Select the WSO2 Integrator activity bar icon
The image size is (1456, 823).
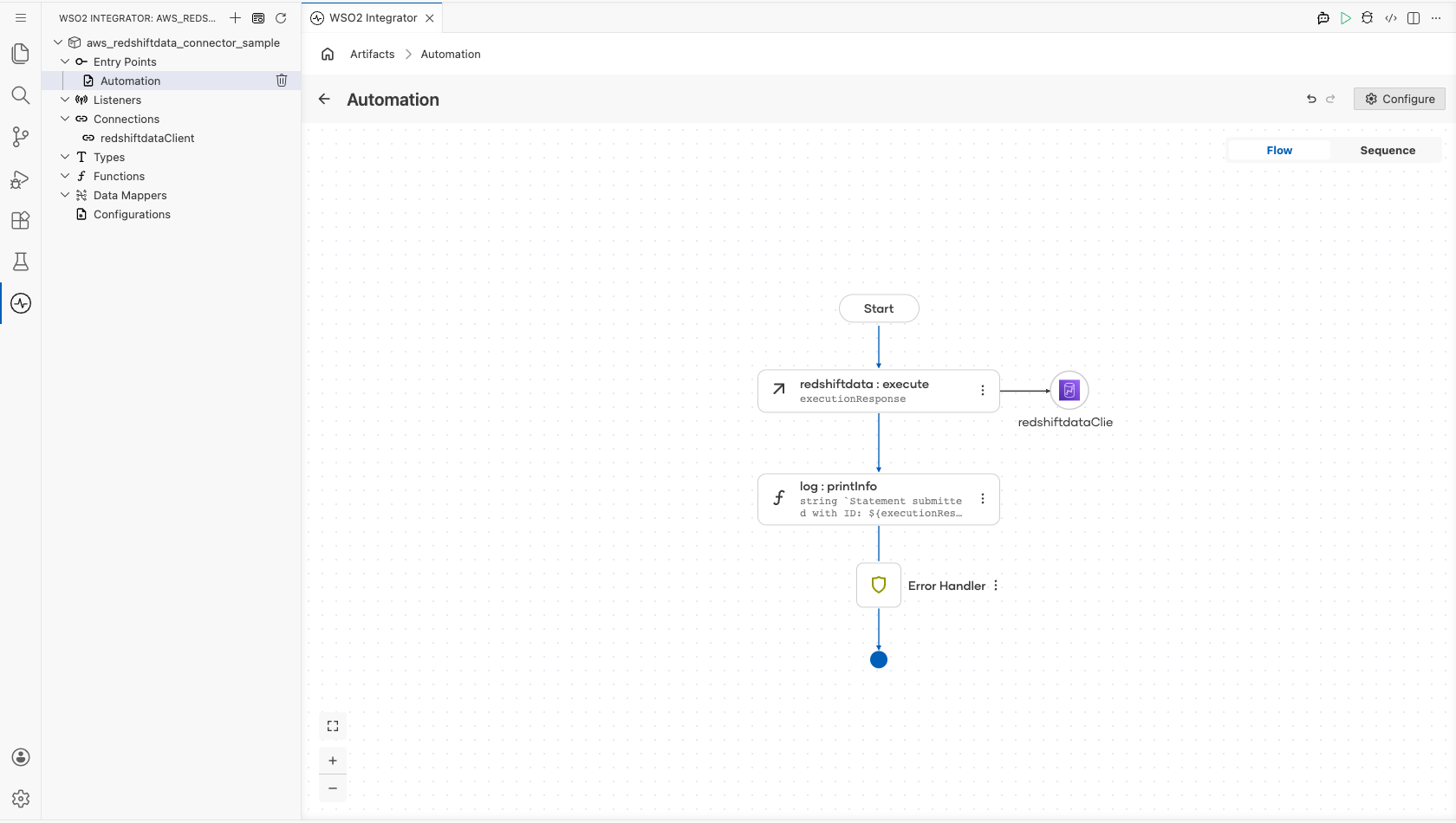(21, 303)
